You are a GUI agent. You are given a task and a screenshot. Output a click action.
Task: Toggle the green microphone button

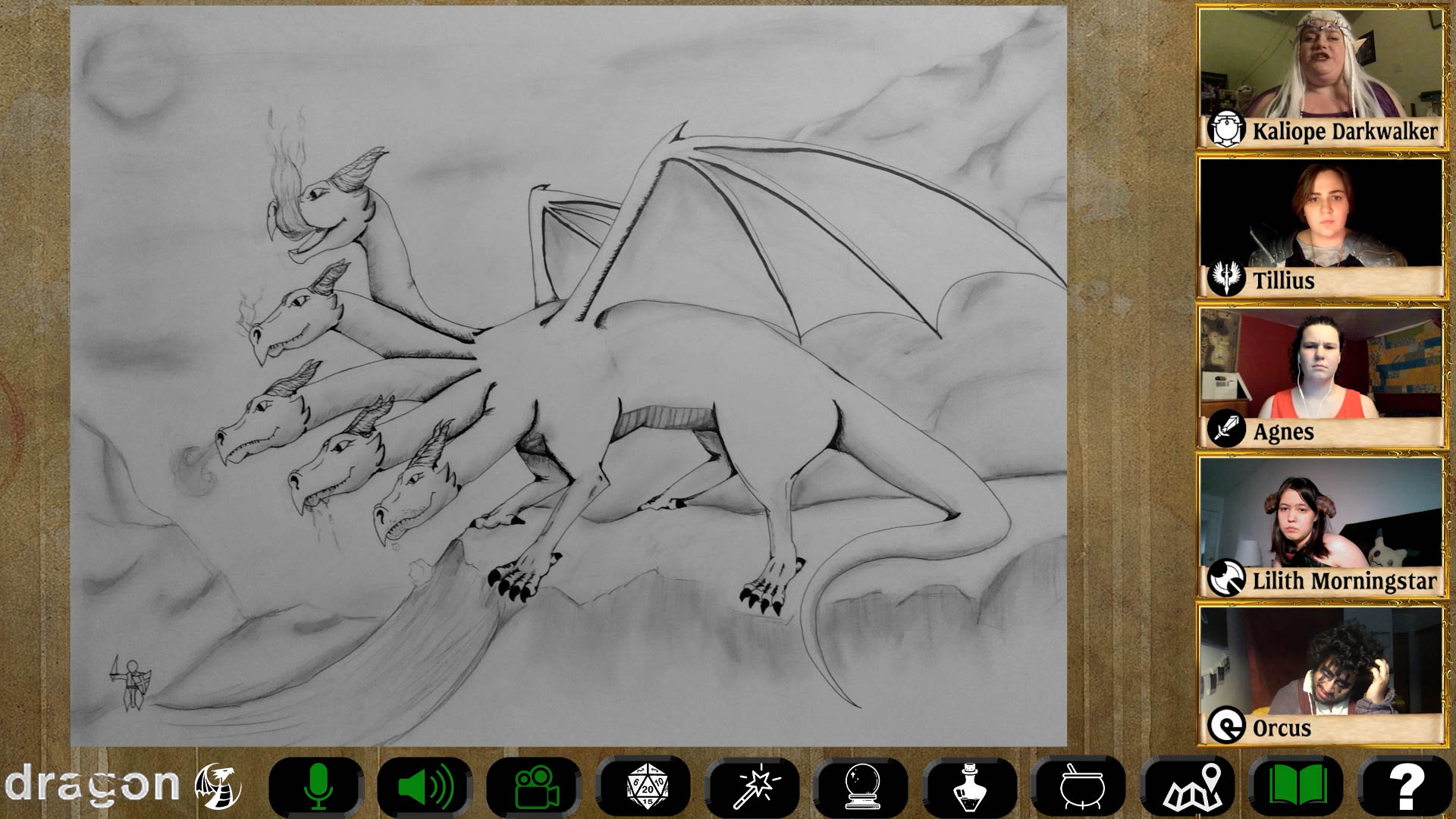(x=317, y=786)
